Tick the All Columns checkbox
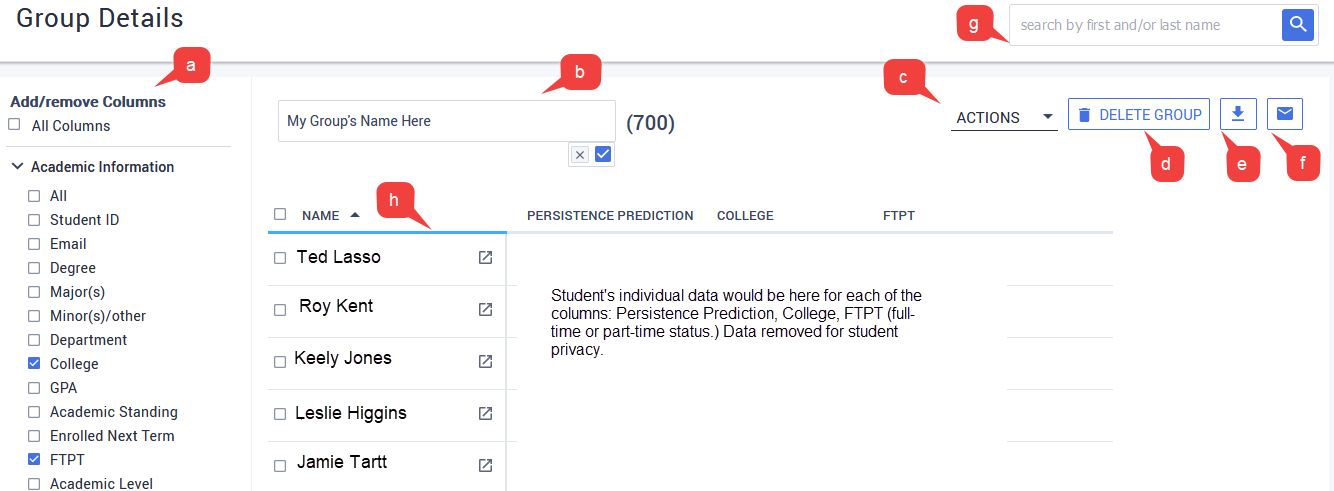Screen dimensions: 1334x491 [x=15, y=125]
